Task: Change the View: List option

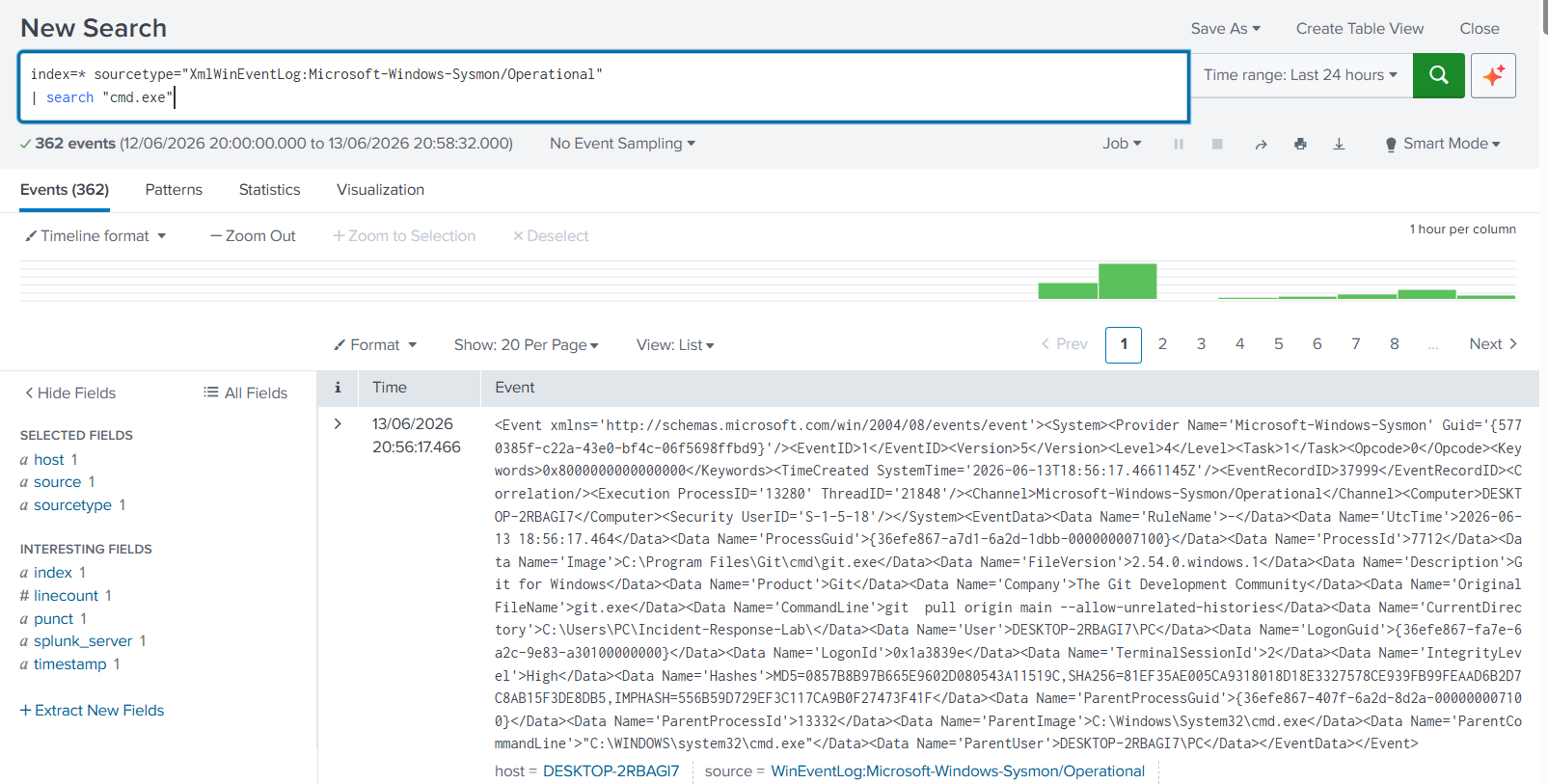Action: pos(675,345)
